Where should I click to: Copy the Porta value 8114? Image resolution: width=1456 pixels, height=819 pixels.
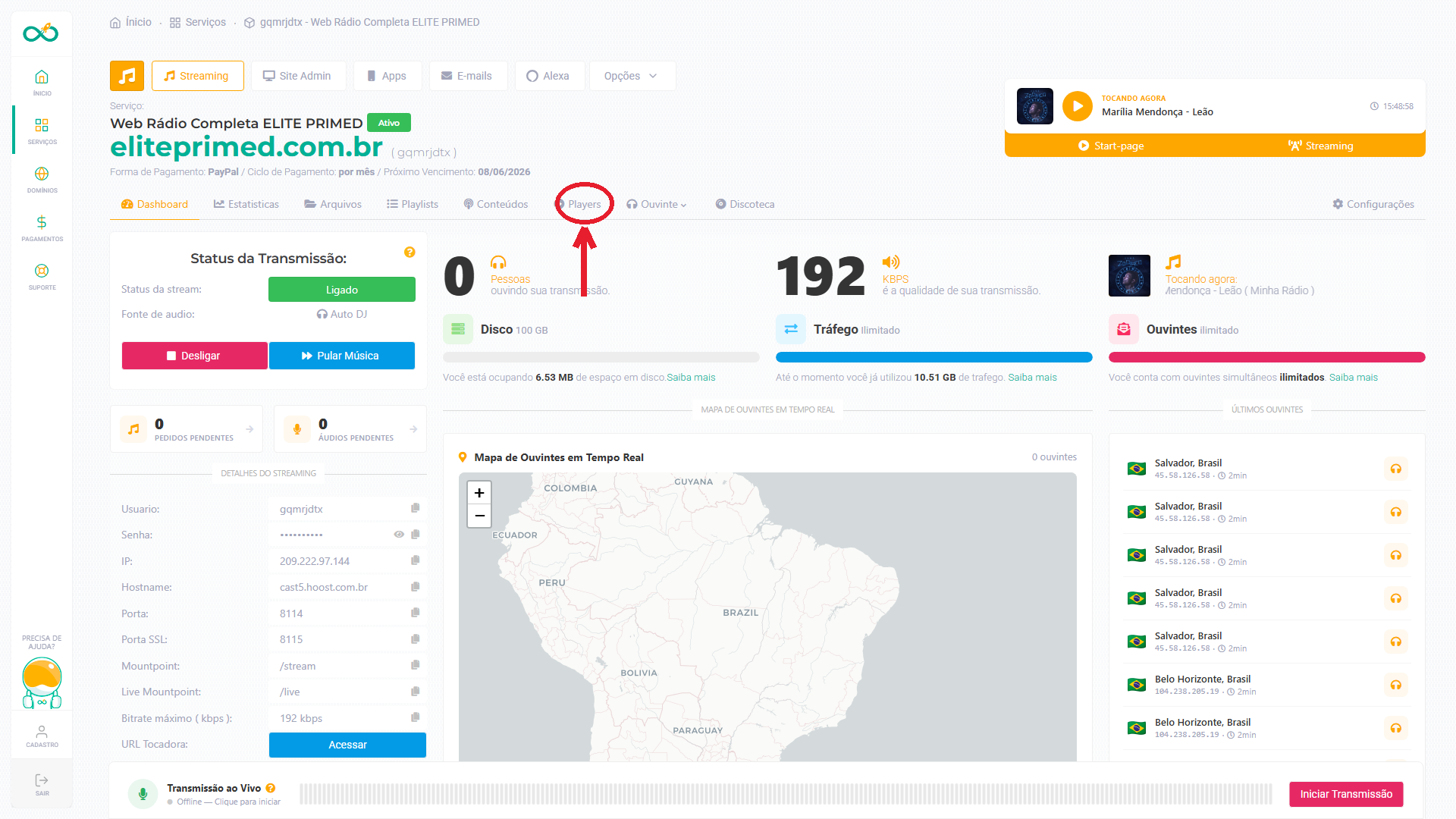pyautogui.click(x=416, y=613)
